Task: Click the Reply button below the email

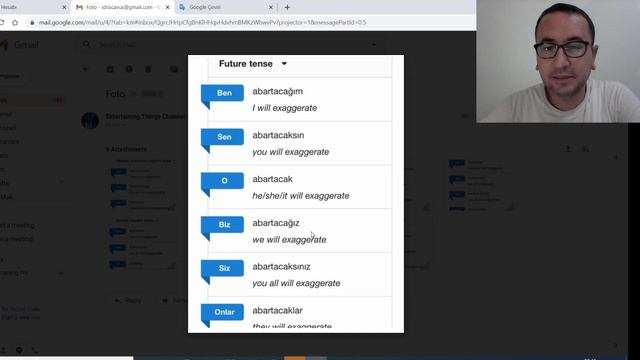Action: [x=128, y=300]
